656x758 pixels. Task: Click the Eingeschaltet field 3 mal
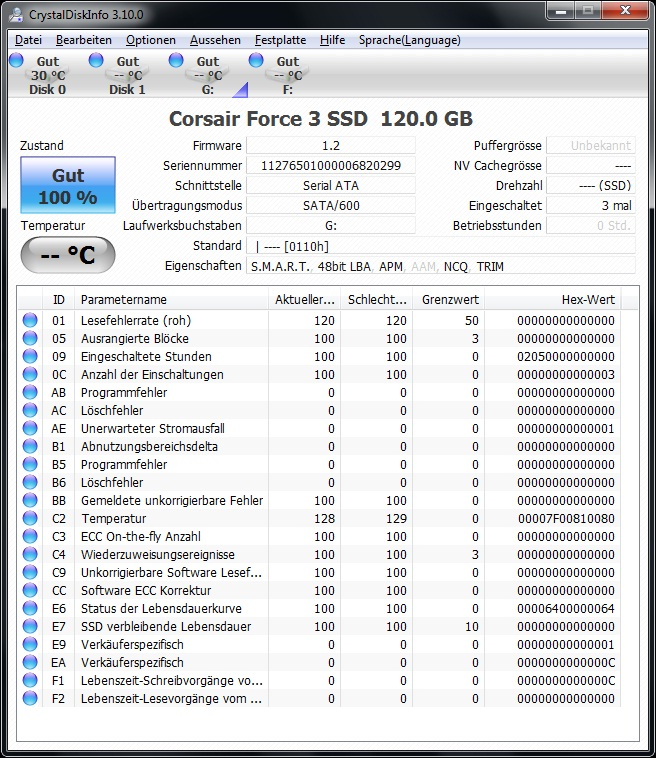pos(591,205)
